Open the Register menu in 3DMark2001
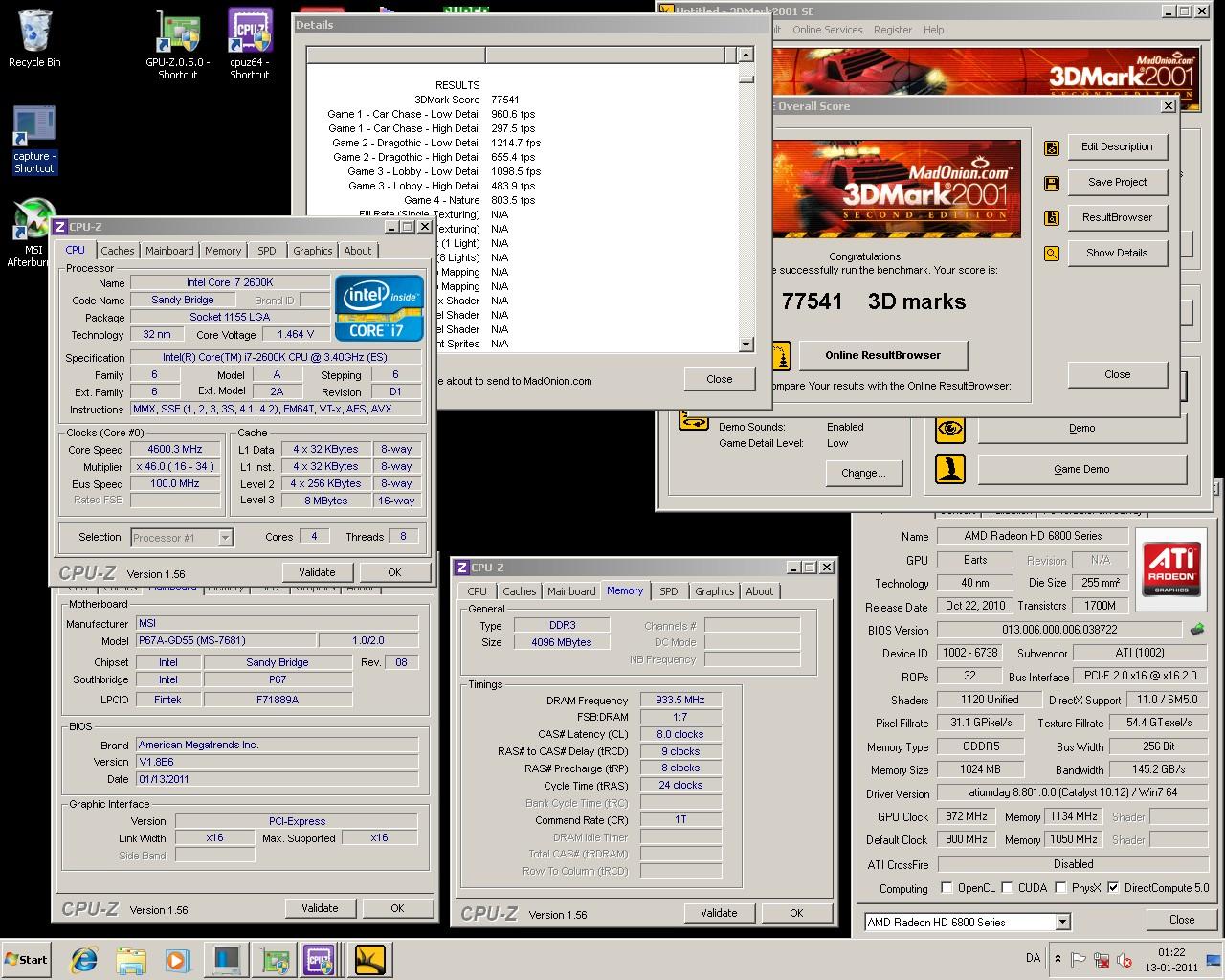Screen dimensions: 1225x980 [893, 30]
